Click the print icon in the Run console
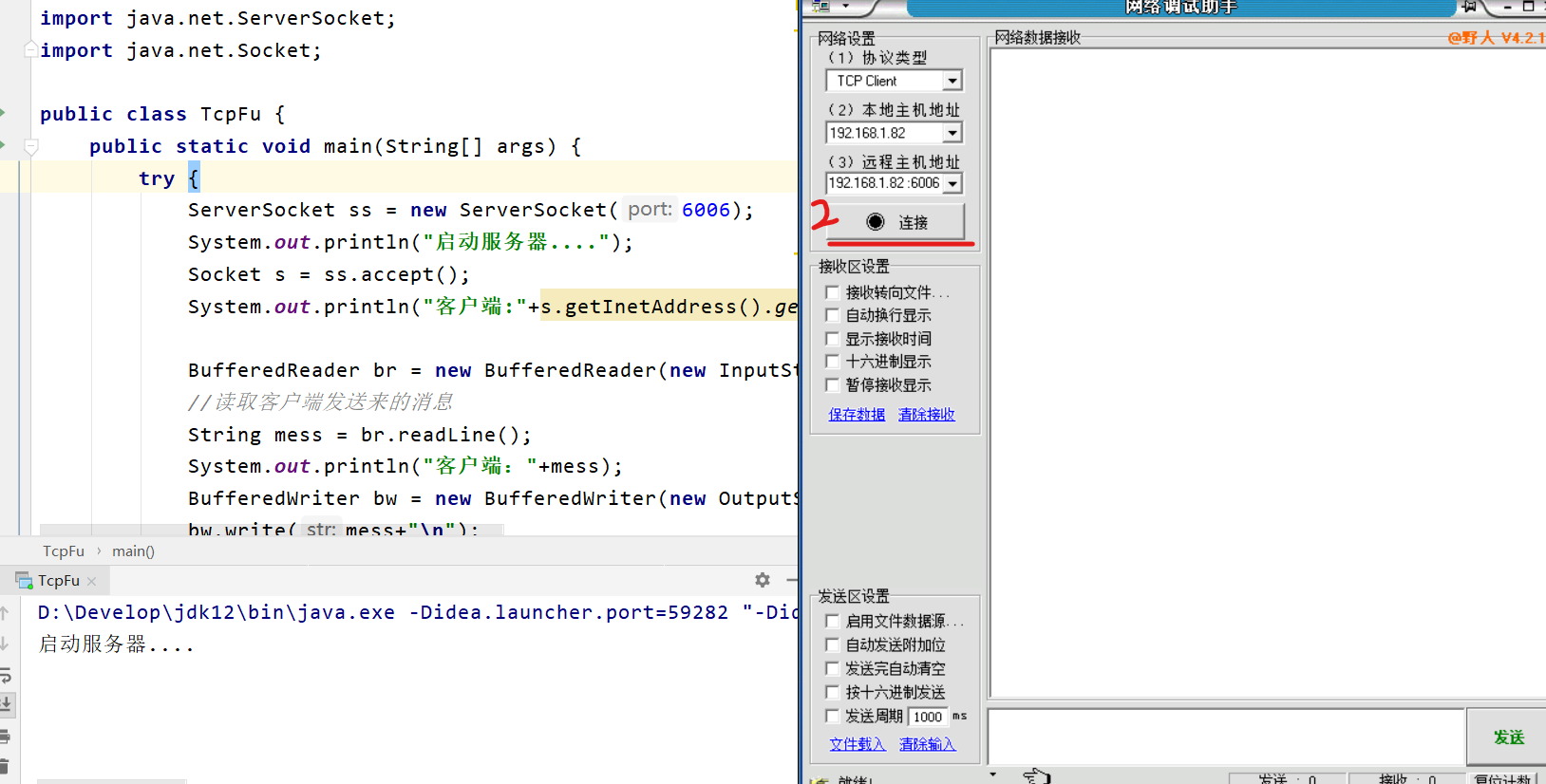This screenshot has width=1546, height=784. [5, 736]
